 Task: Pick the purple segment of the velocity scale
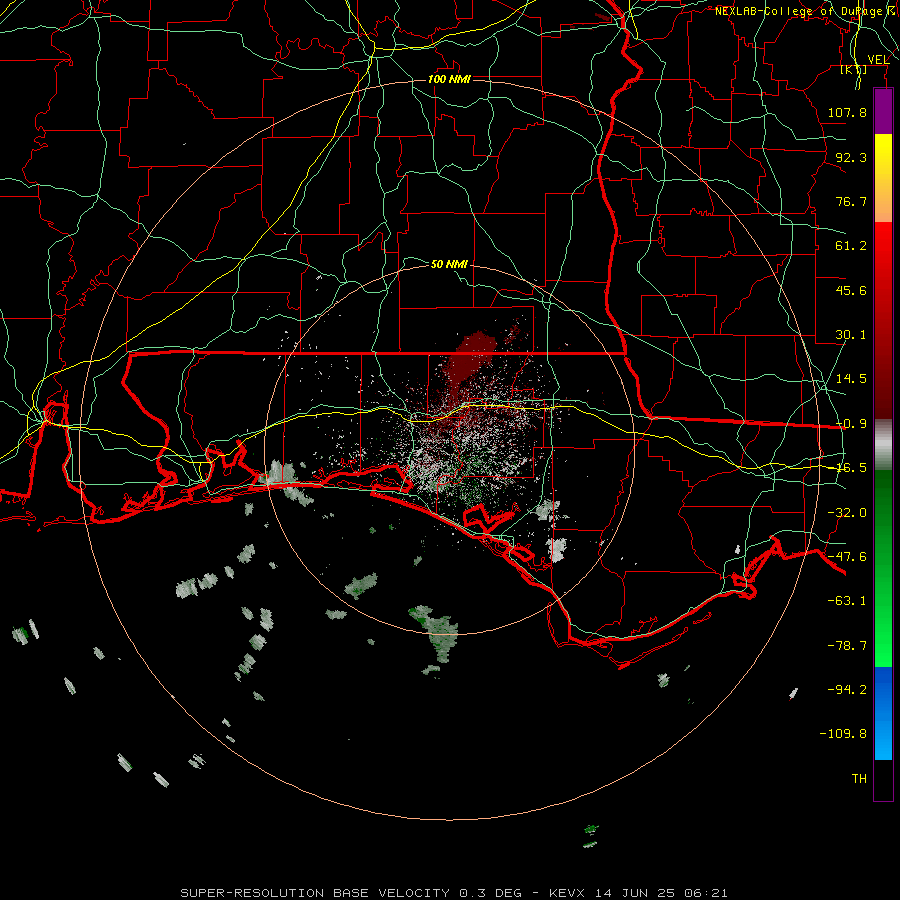click(883, 111)
